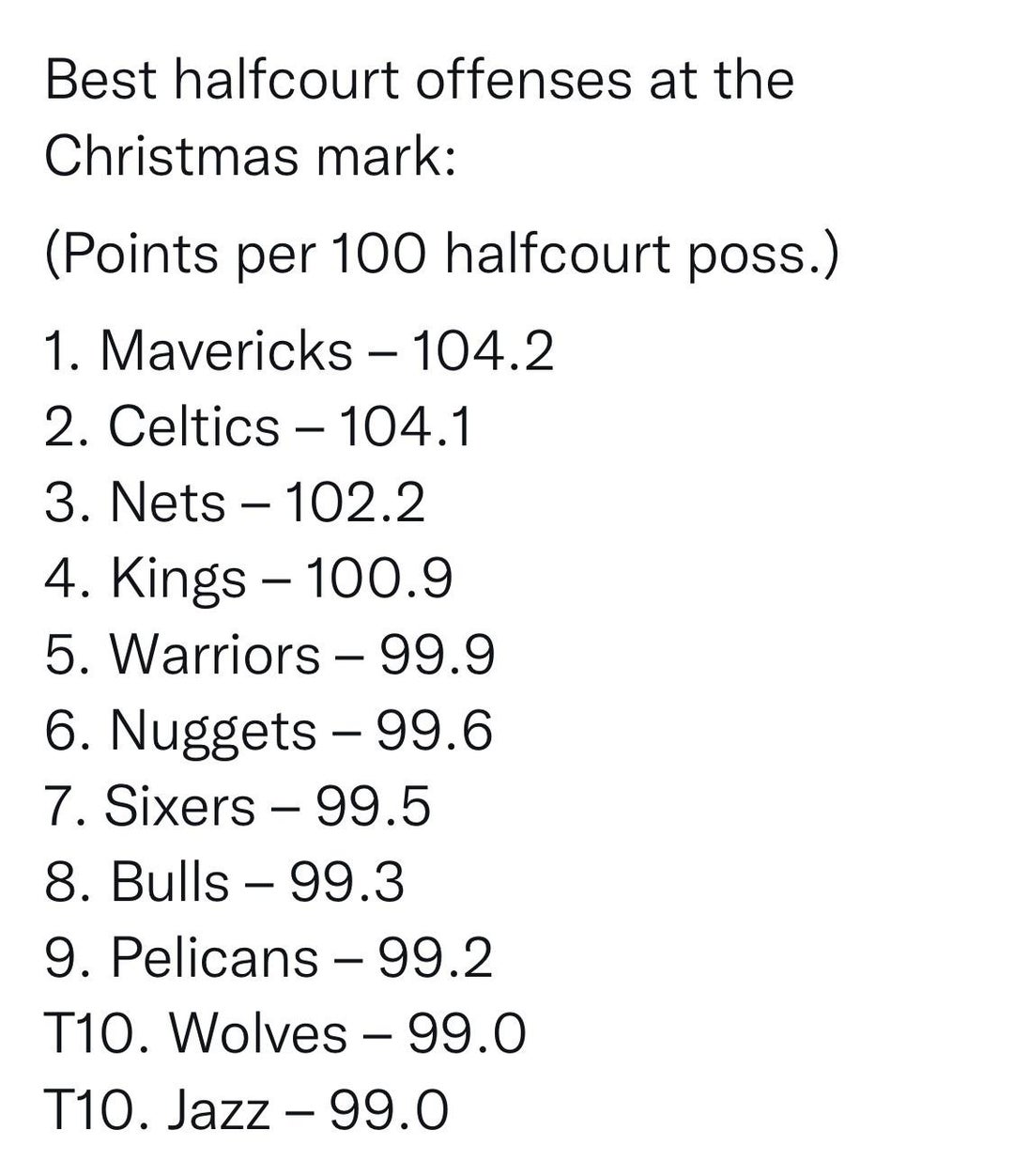Screen dimensions: 1014x1176
Task: Click the Bulls team name
Action: [170, 883]
